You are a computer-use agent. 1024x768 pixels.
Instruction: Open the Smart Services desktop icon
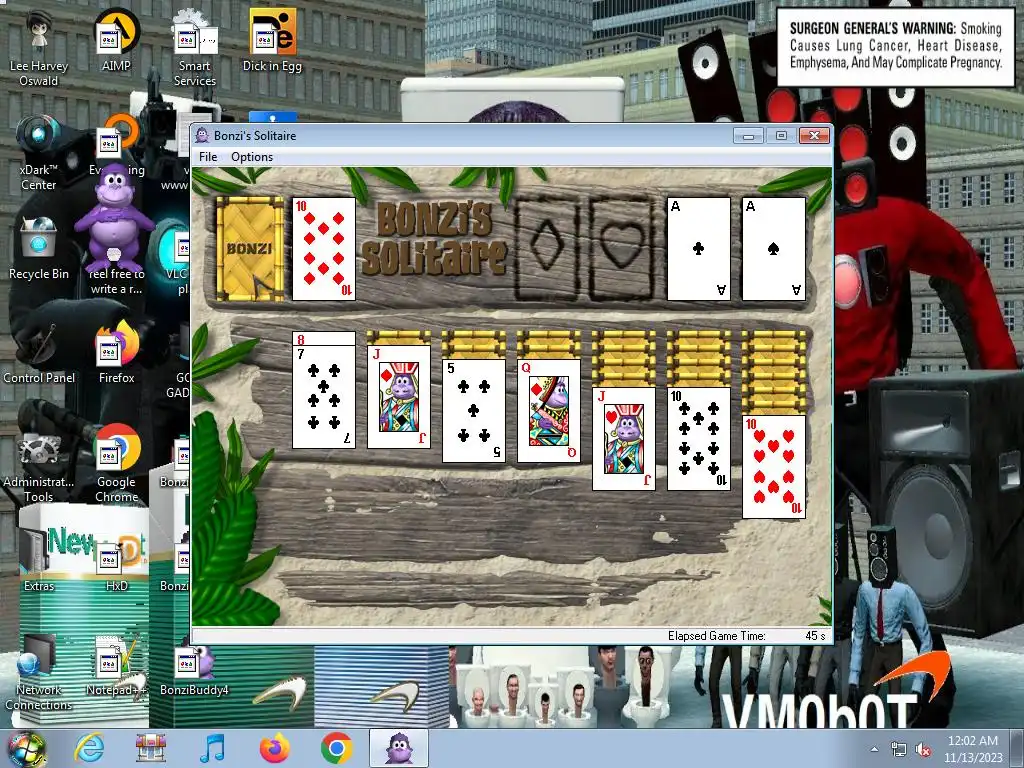195,49
